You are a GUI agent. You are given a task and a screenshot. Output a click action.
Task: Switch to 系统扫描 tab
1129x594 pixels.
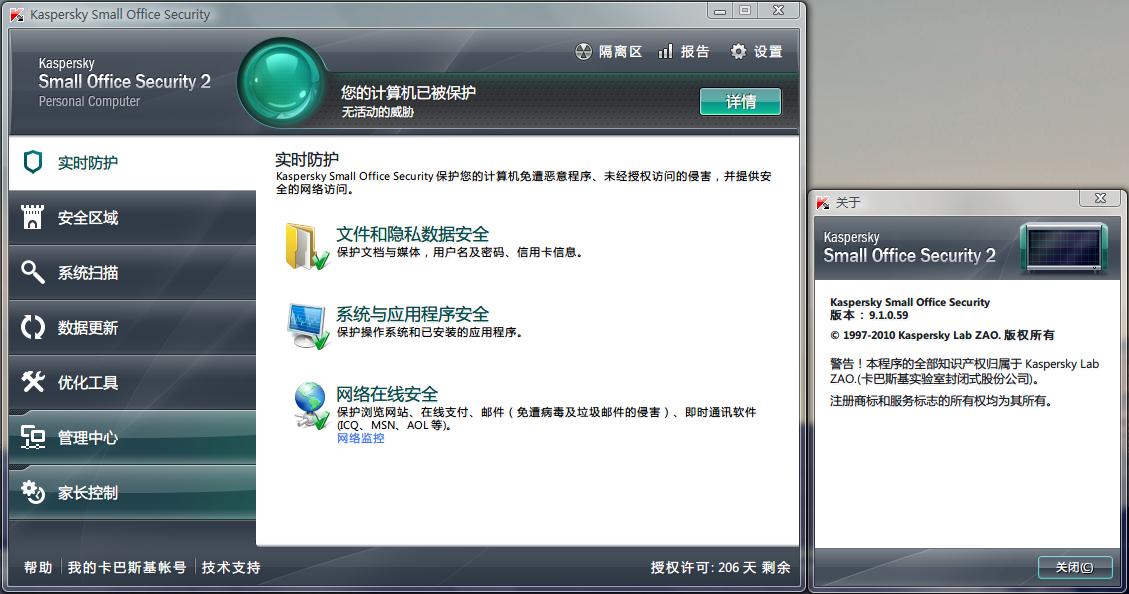132,273
